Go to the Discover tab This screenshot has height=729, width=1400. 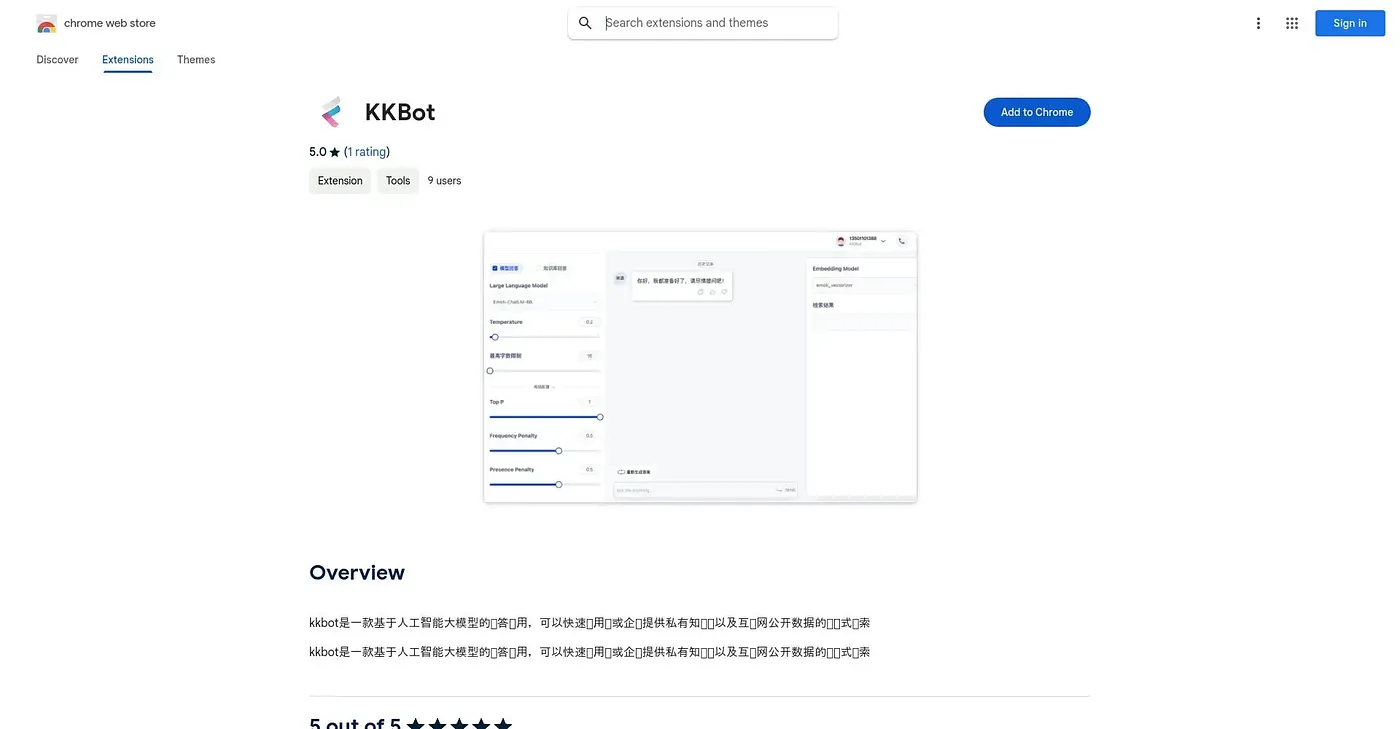[x=57, y=60]
